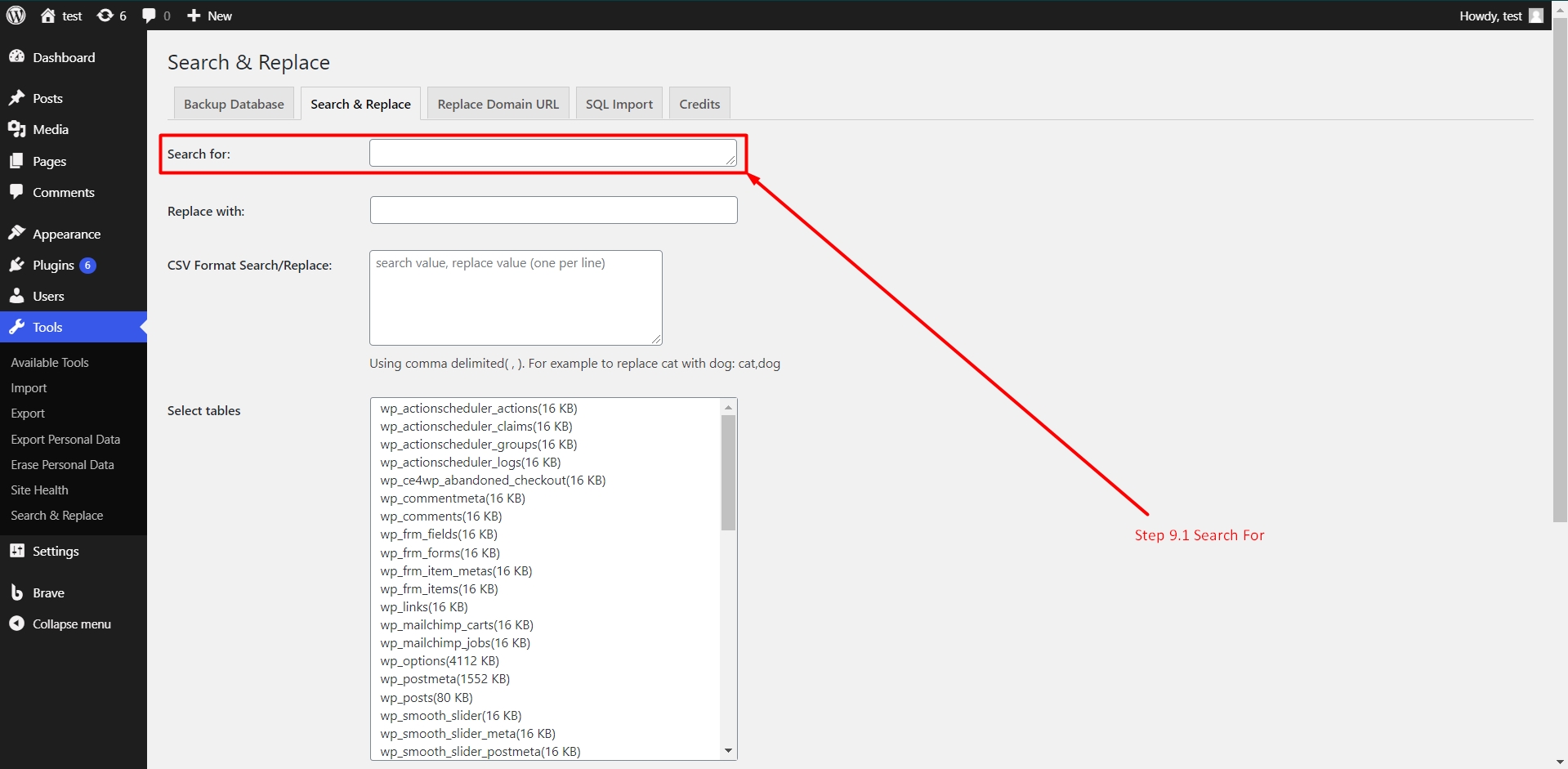
Task: Open the Replace Domain URL tab
Action: coord(498,104)
